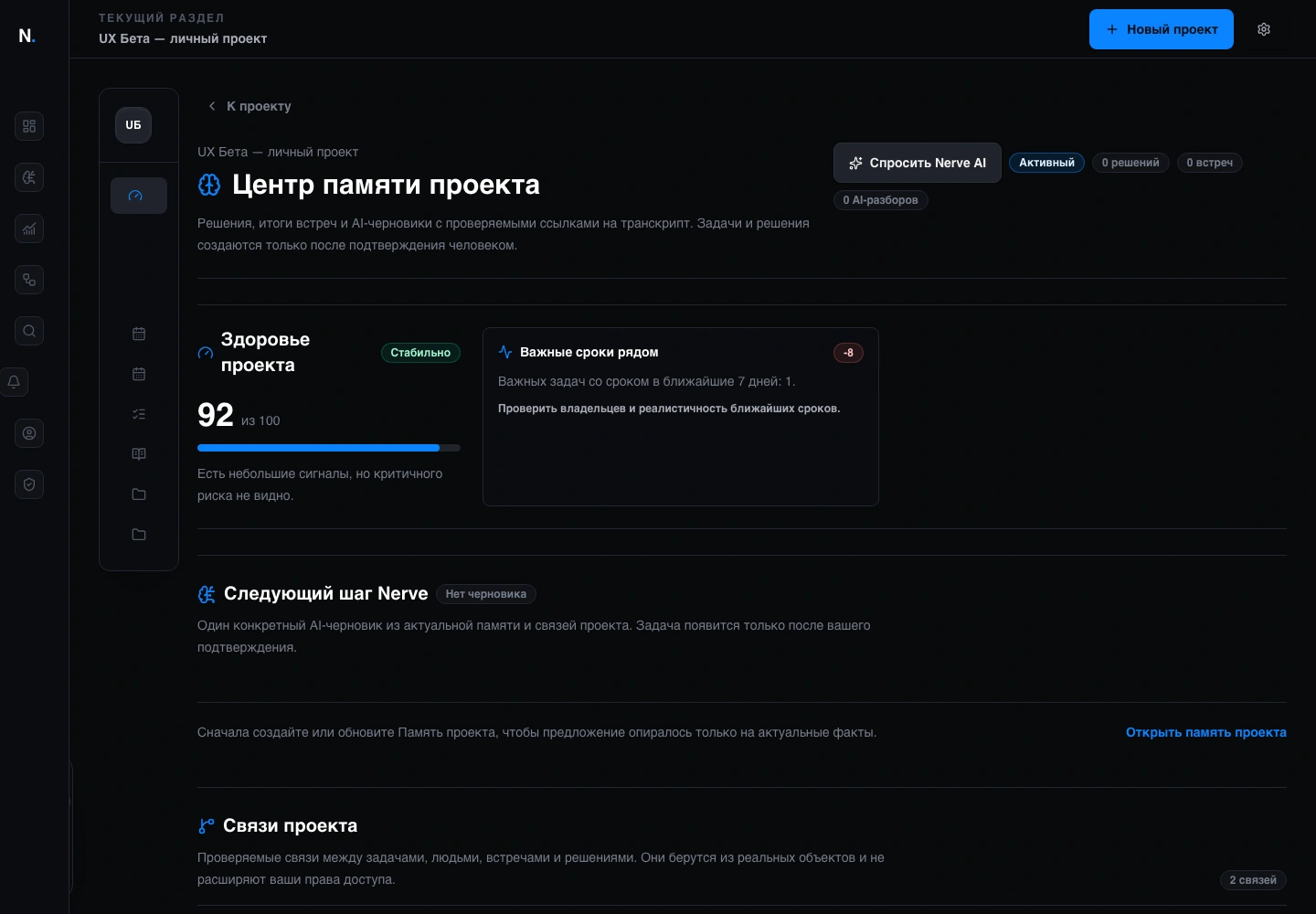
Task: Click the project health progress bar
Action: point(329,448)
